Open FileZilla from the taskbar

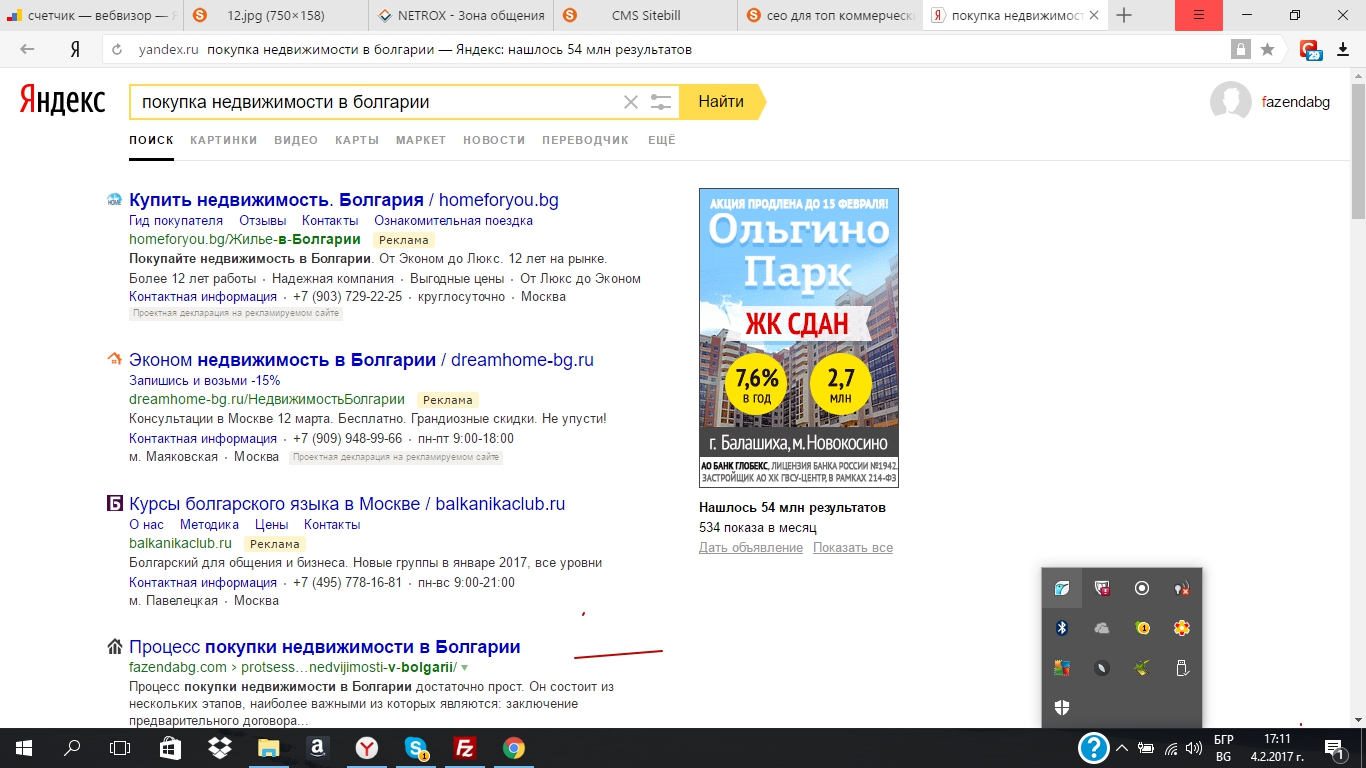464,747
